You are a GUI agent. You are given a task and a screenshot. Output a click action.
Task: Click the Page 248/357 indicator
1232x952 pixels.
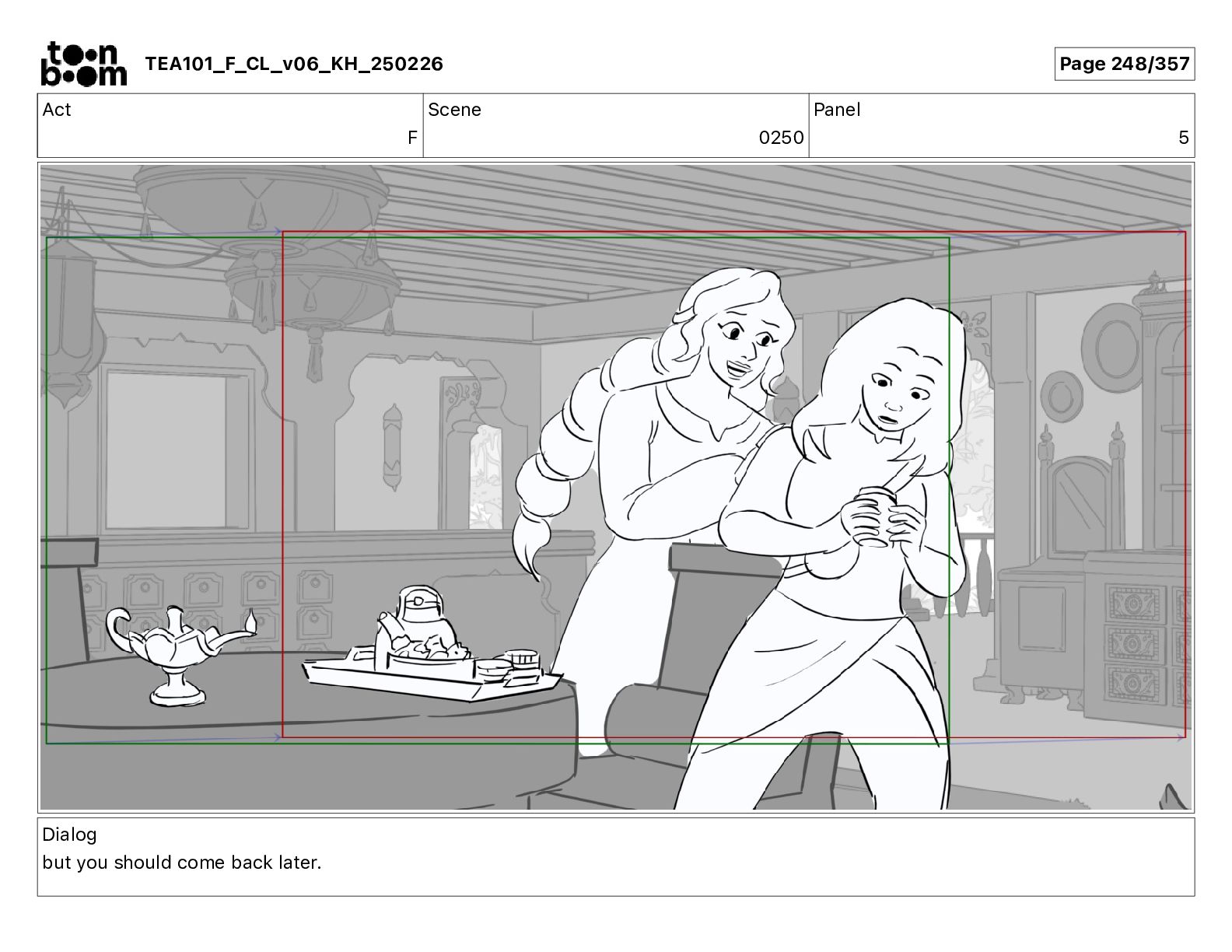pos(1125,64)
